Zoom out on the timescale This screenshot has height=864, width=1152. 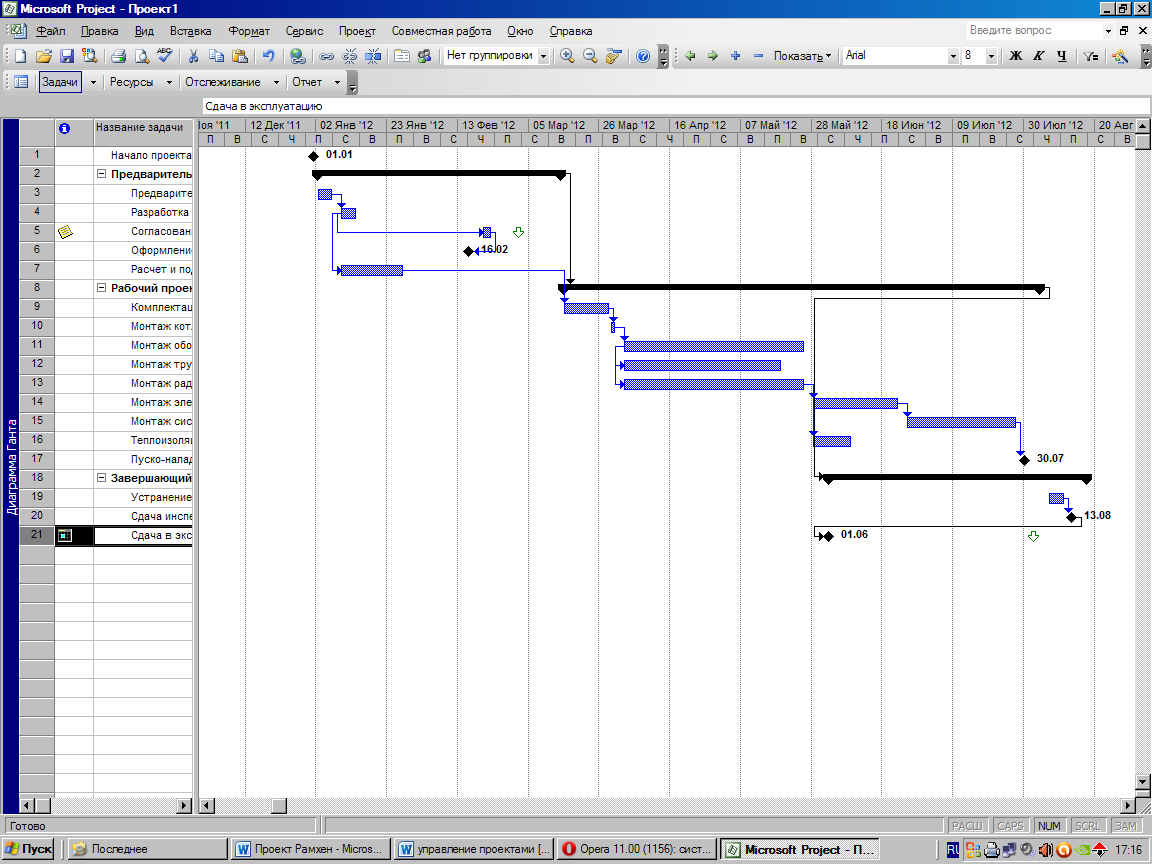pyautogui.click(x=590, y=56)
